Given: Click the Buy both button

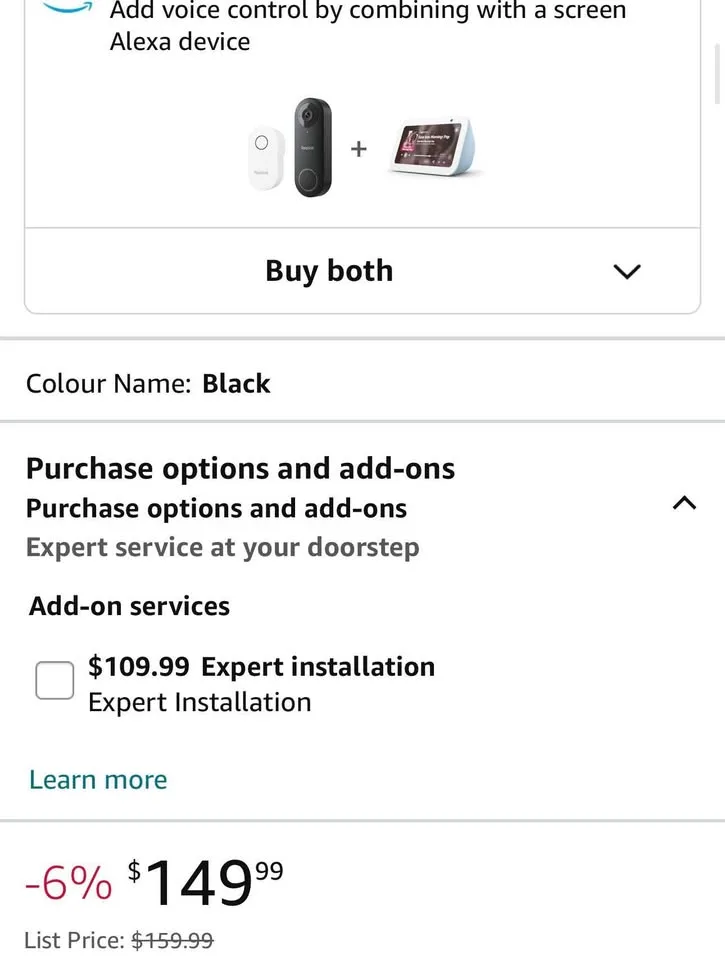Looking at the screenshot, I should point(329,271).
